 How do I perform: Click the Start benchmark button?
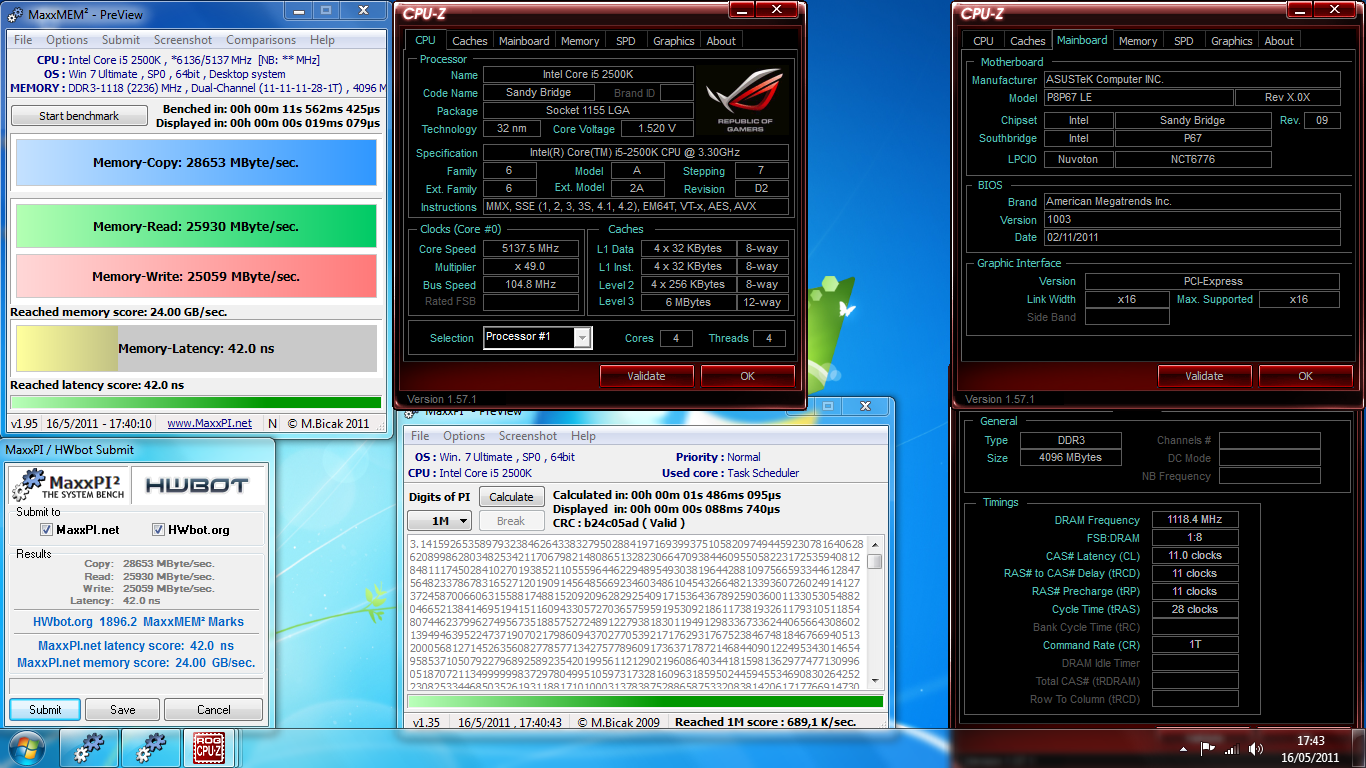pos(79,116)
